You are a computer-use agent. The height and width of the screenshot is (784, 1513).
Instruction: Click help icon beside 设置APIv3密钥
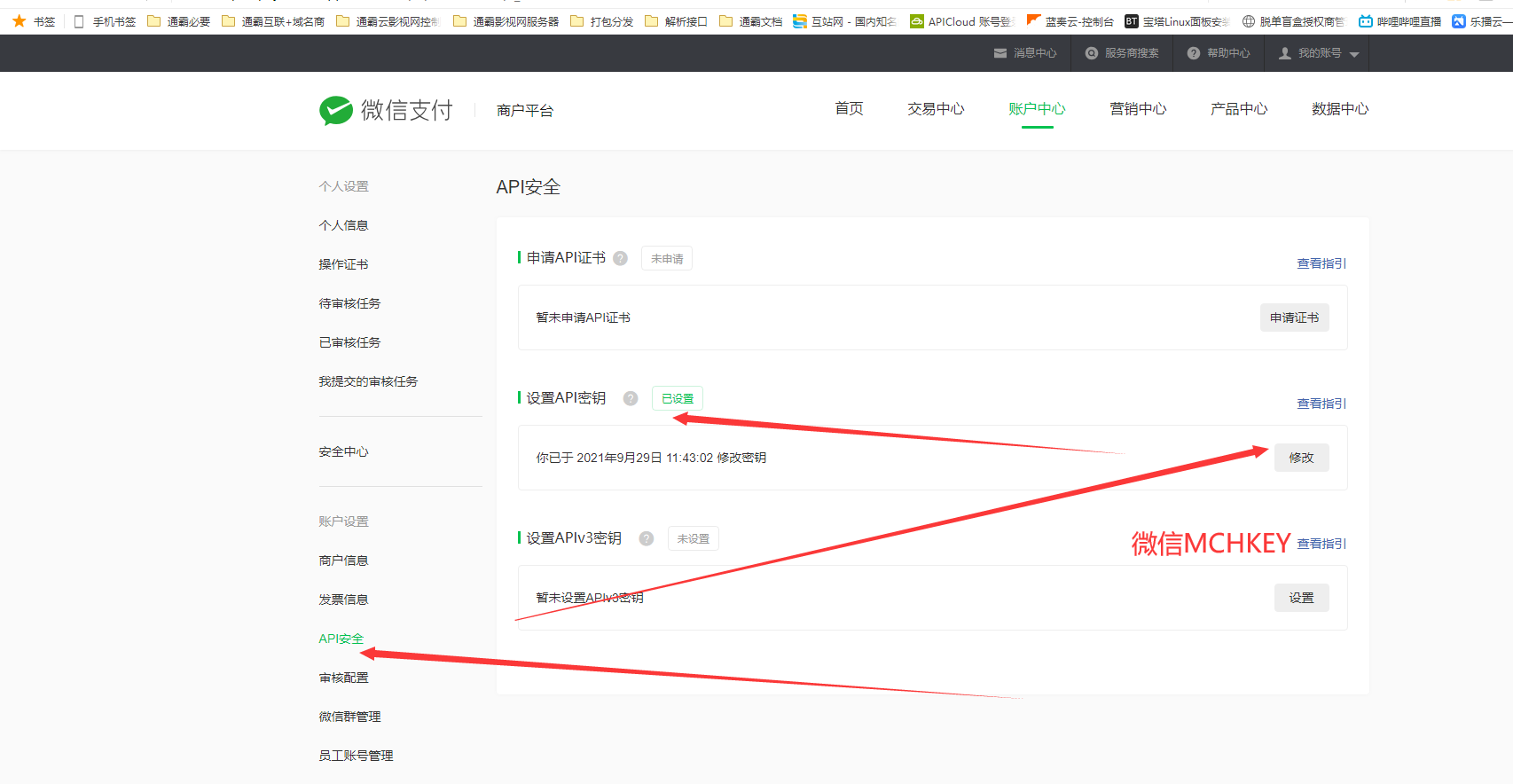647,538
